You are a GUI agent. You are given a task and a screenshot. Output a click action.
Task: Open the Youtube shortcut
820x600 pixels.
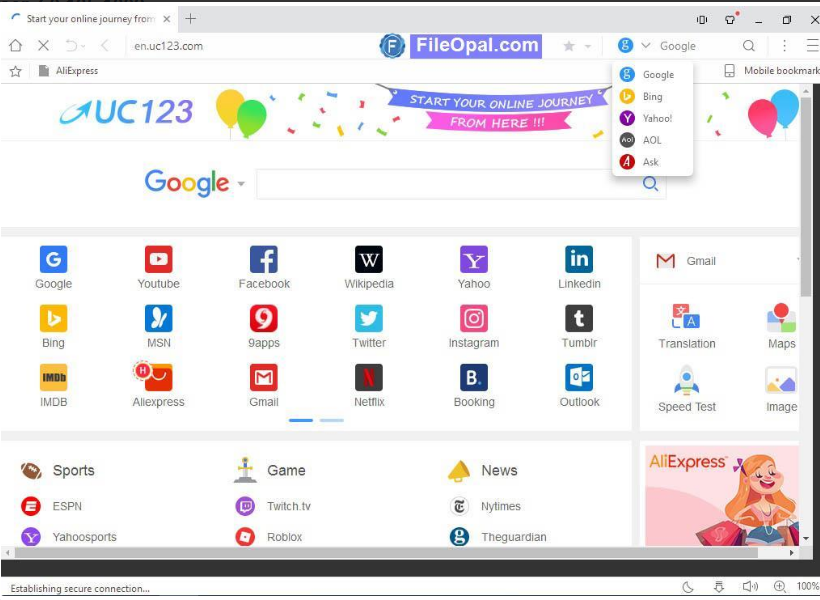coord(158,268)
